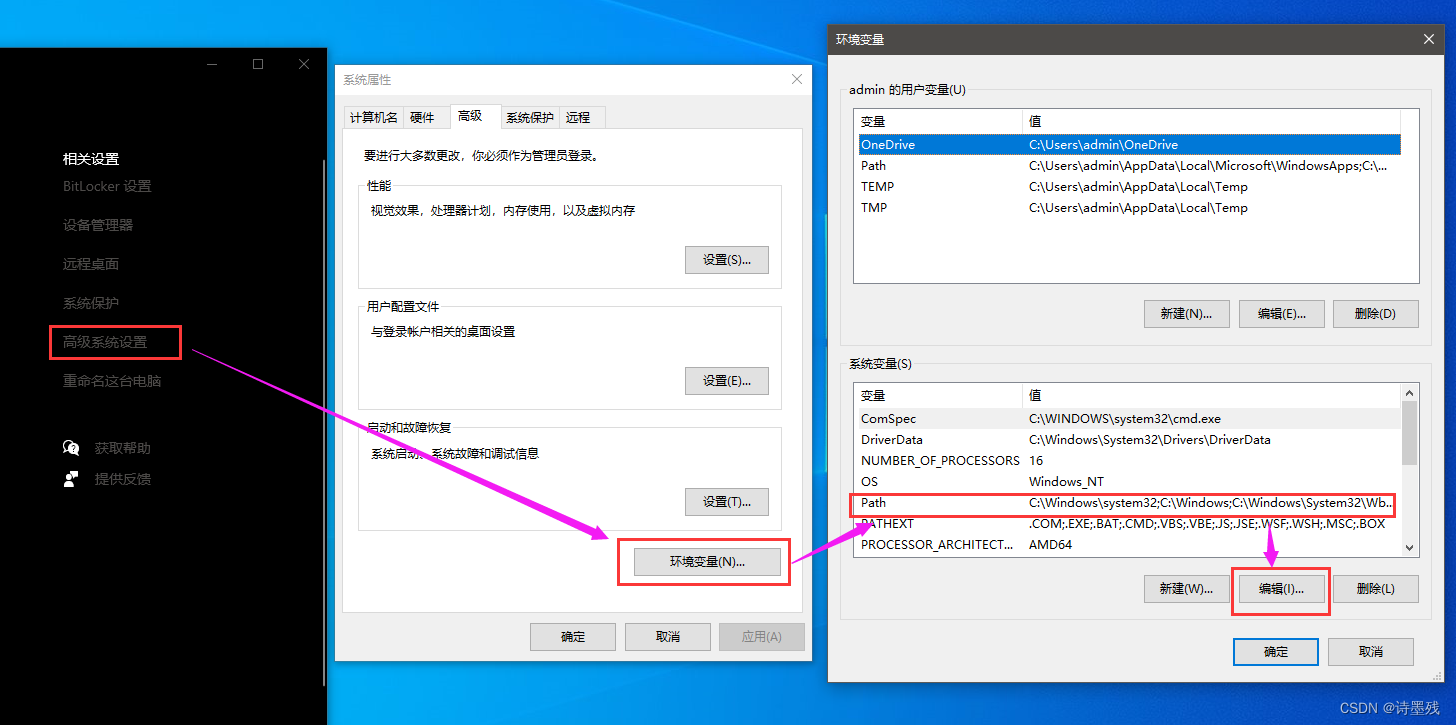Click the system variables scrollbar thumb
This screenshot has height=725, width=1456.
click(x=1410, y=433)
